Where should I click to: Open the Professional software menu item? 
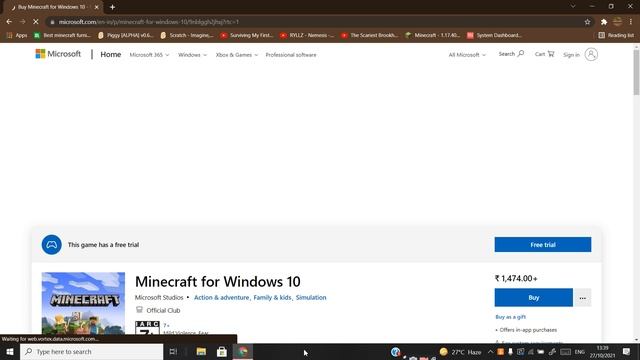click(x=291, y=55)
